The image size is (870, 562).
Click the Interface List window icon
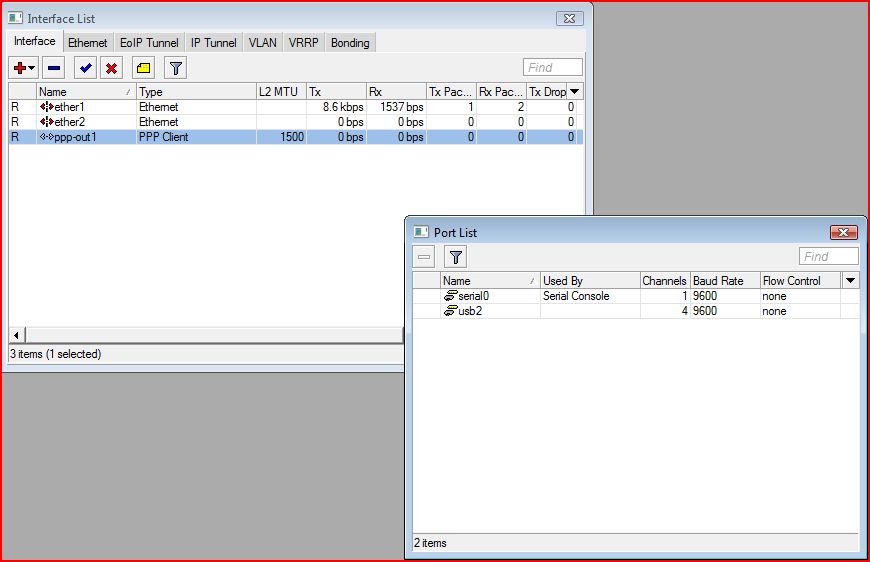[16, 18]
